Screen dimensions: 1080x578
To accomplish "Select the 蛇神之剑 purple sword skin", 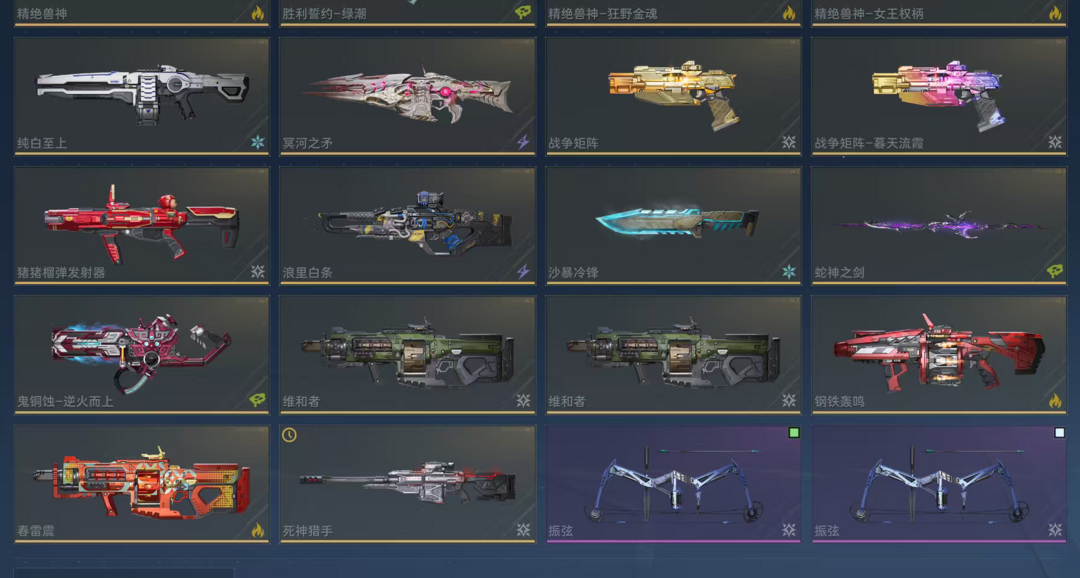I will 939,225.
